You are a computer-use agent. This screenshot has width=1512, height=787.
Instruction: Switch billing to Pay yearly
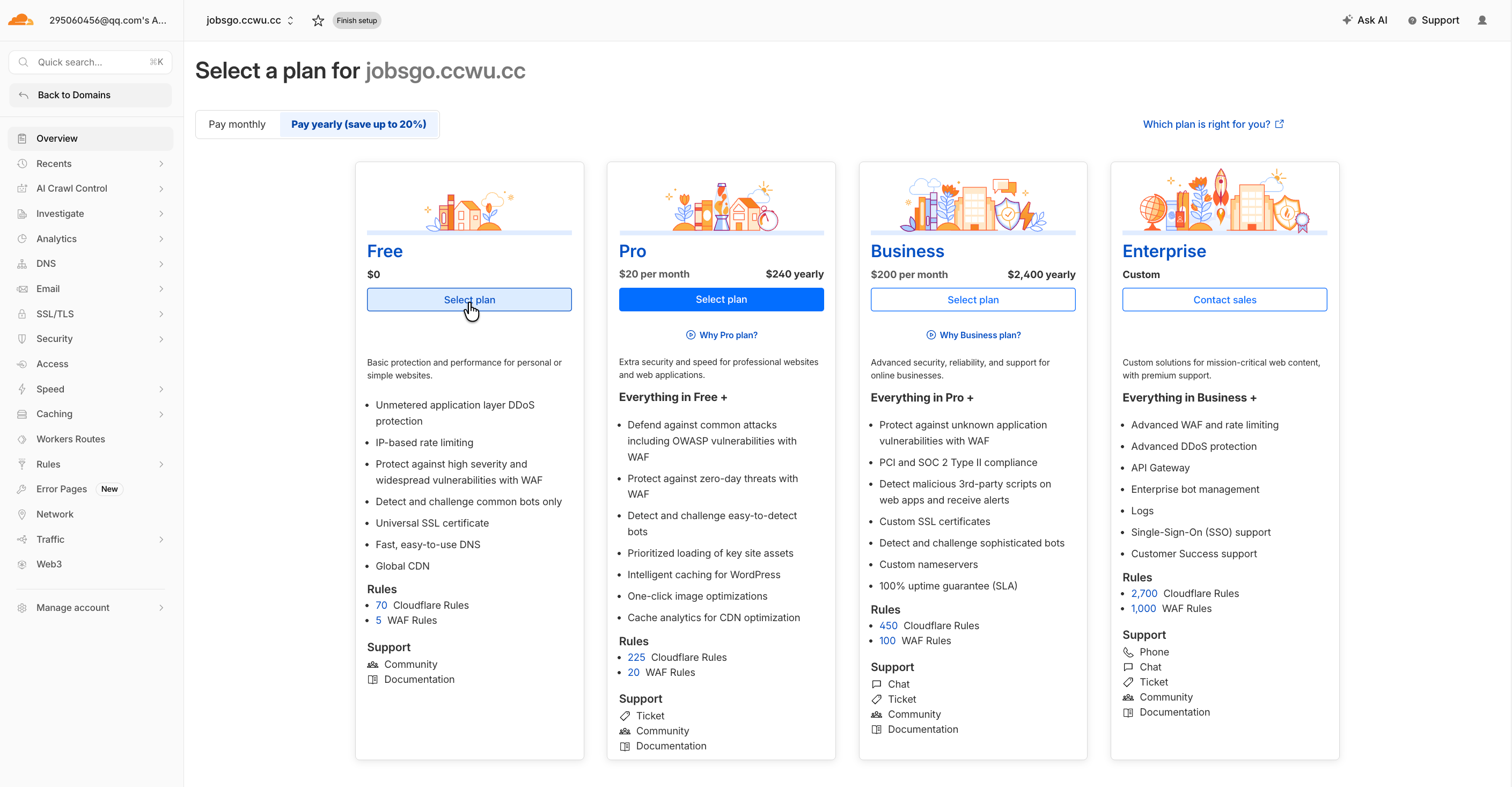tap(358, 125)
